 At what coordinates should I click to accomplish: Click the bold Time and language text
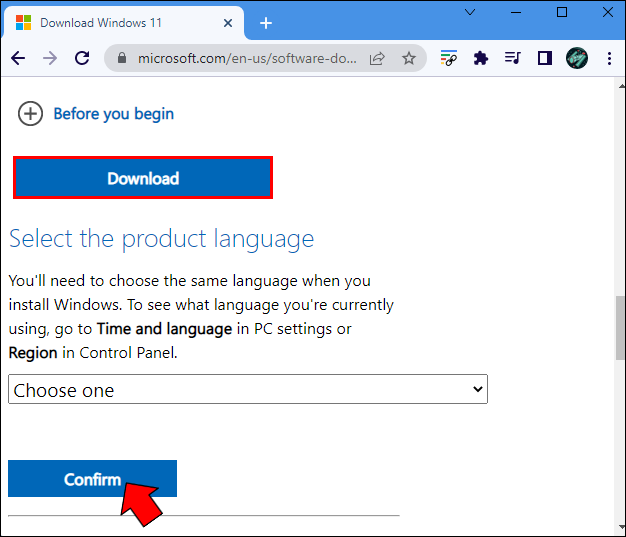(x=164, y=329)
